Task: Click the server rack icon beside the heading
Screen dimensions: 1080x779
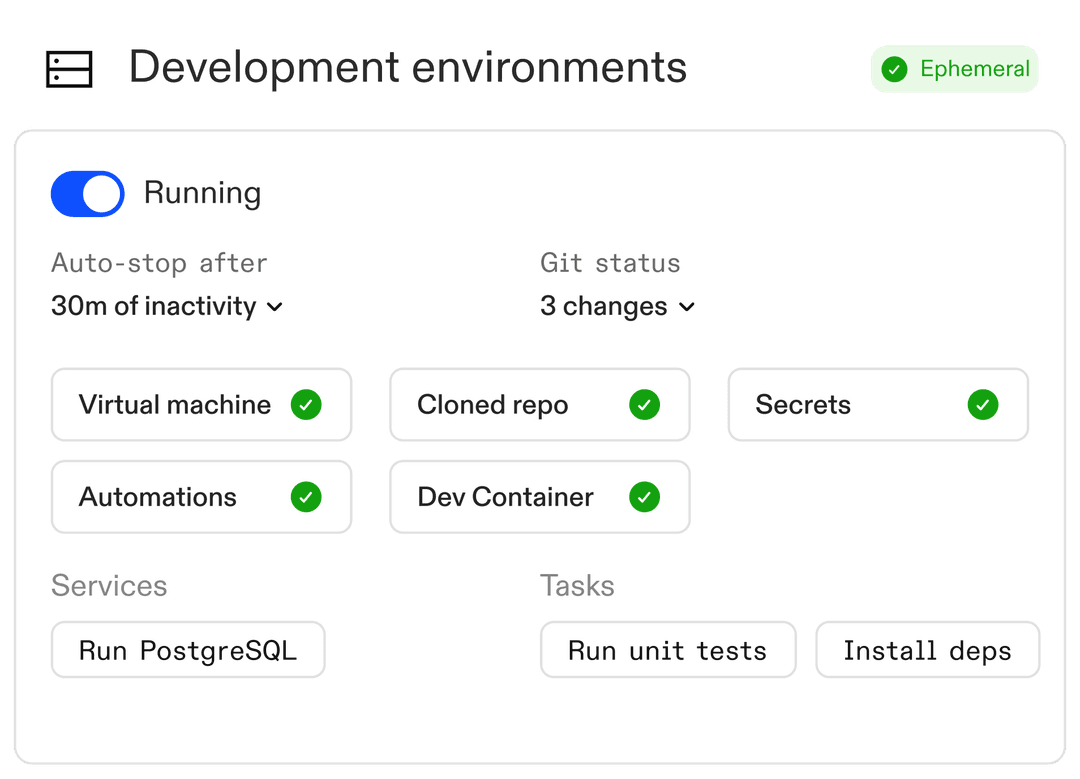Action: (69, 69)
